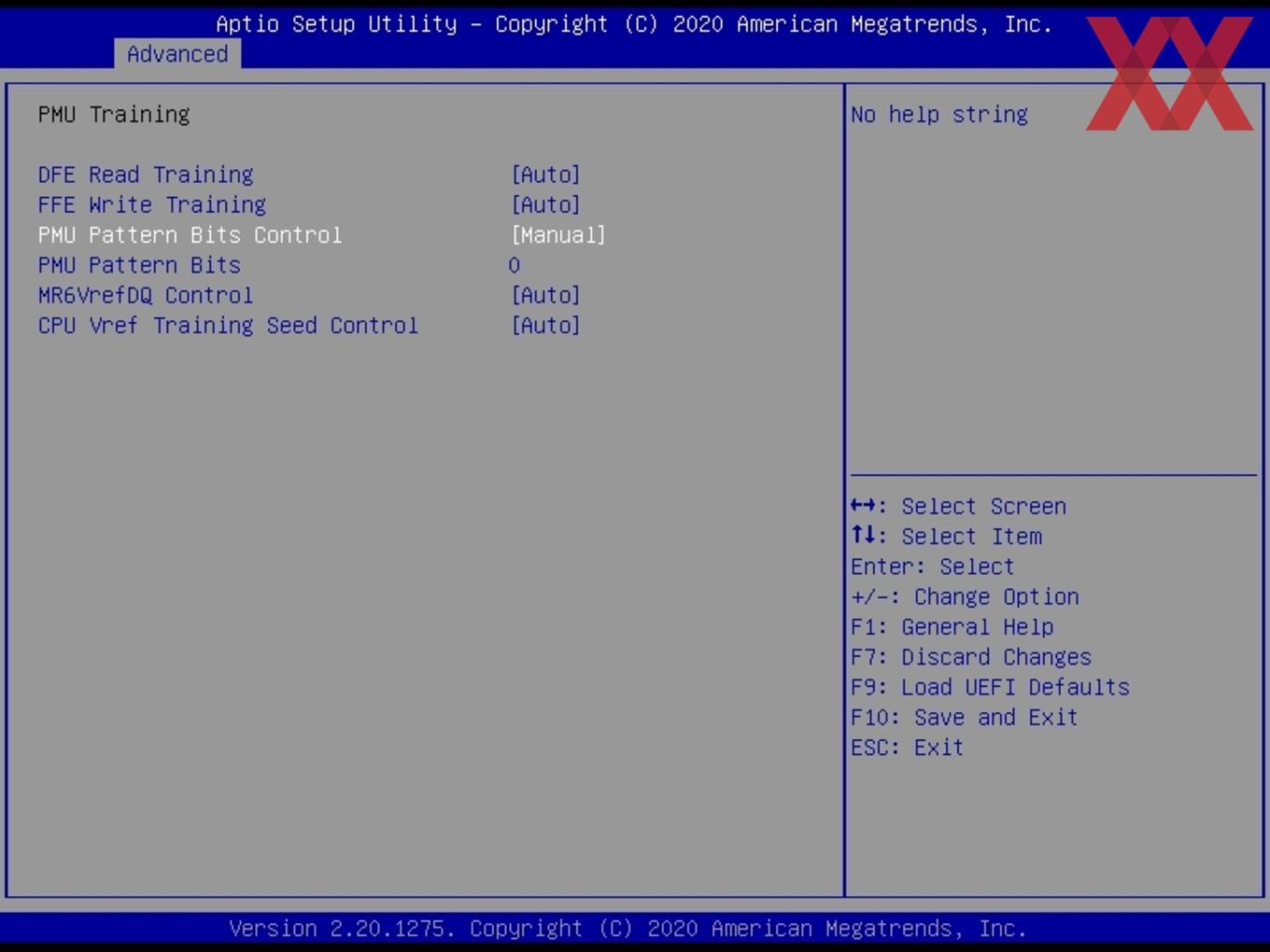Click the 'No help string' help text
1270x952 pixels.
click(x=939, y=114)
